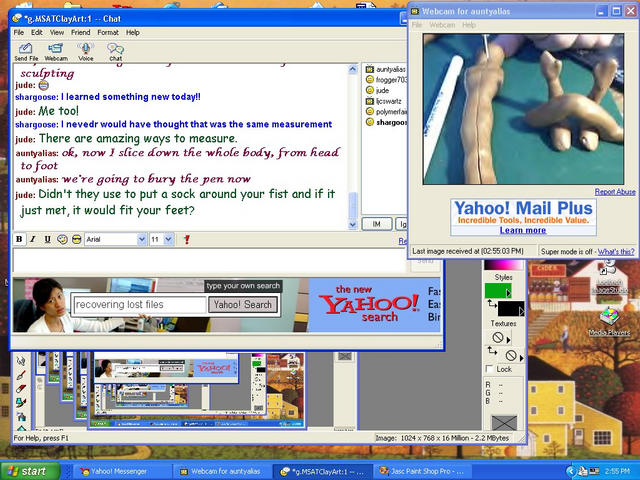Expand the foreground style flyout arrow
Image resolution: width=640 pixels, height=480 pixels.
click(x=509, y=293)
